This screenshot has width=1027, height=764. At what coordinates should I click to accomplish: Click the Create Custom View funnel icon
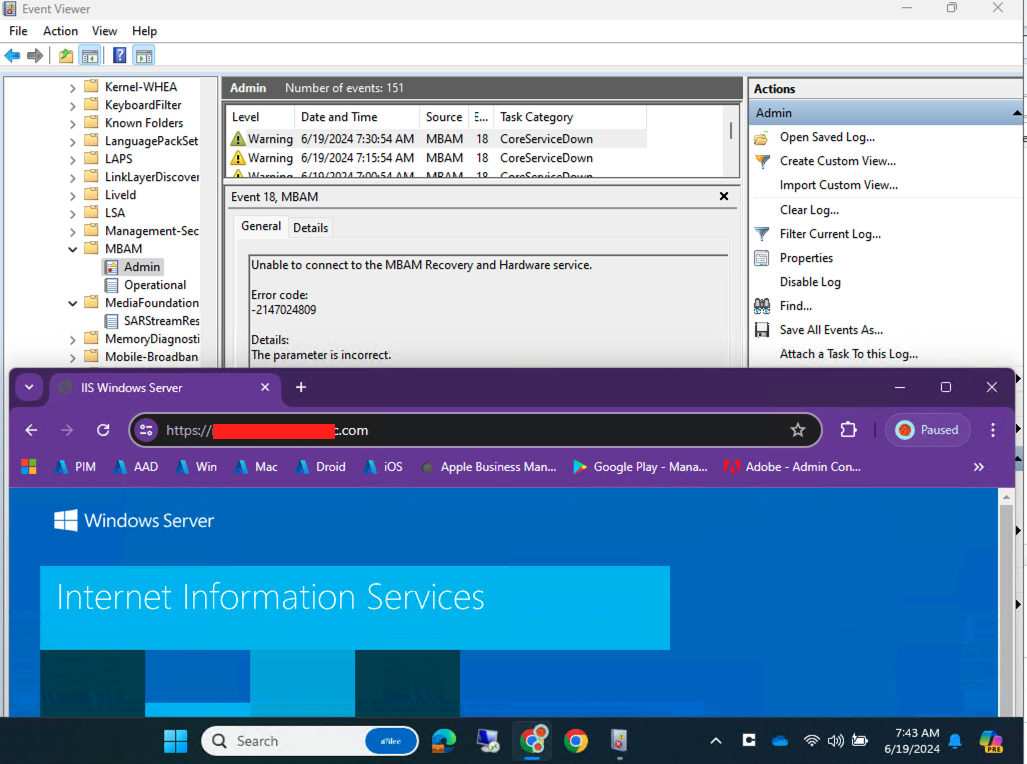tap(762, 161)
